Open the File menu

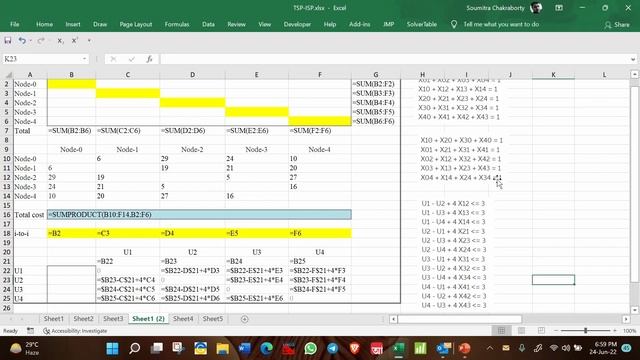15,24
